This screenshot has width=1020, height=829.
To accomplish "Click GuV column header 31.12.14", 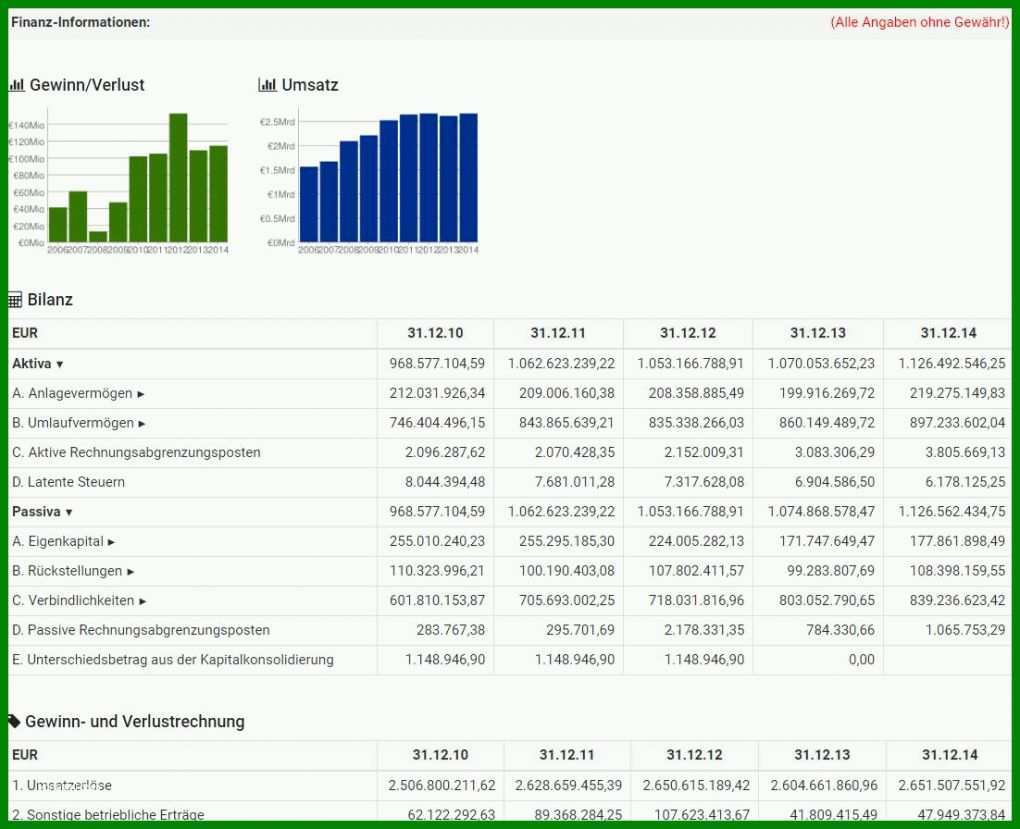I will tap(950, 755).
